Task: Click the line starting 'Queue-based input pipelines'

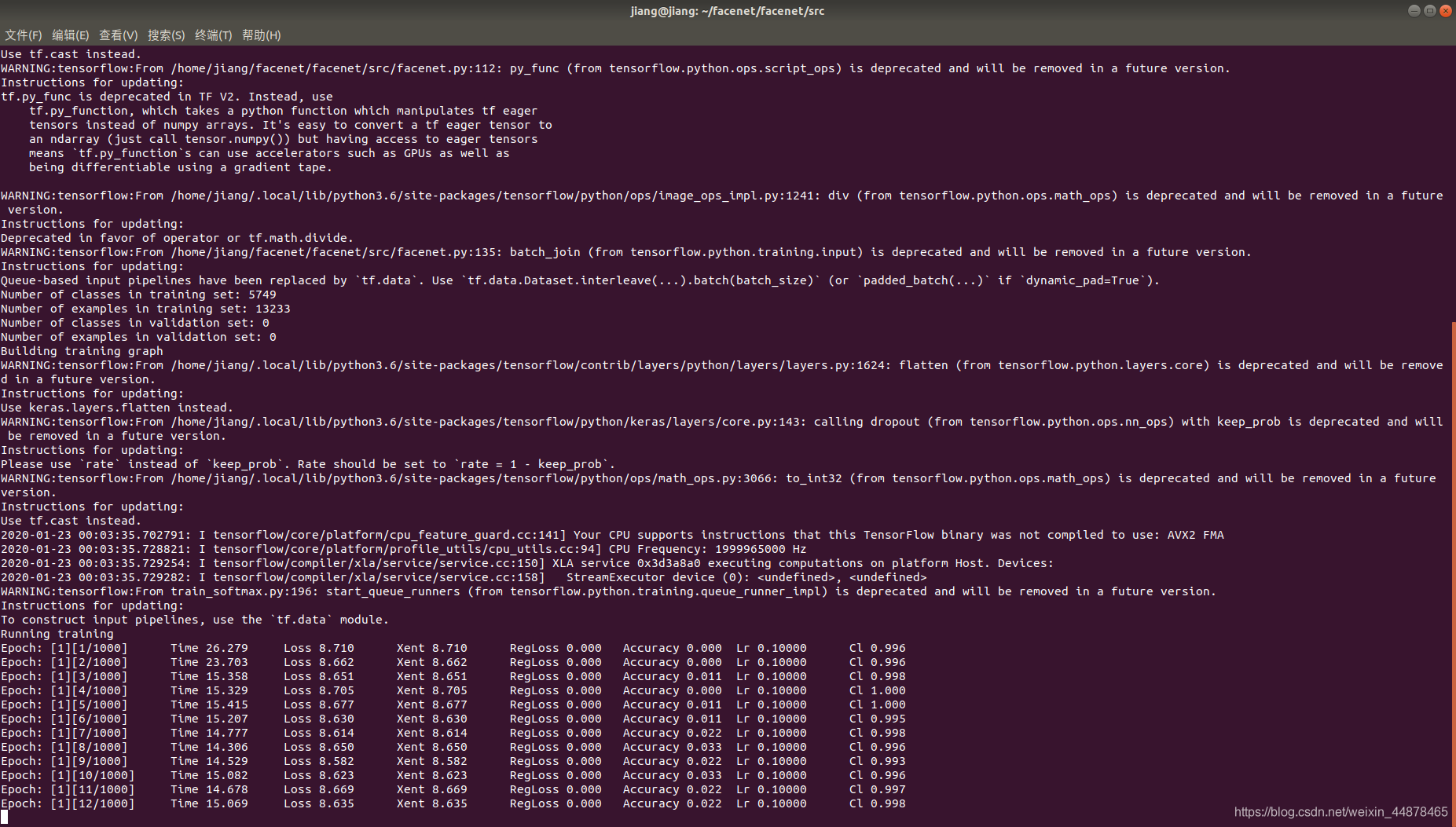Action: pyautogui.click(x=581, y=280)
